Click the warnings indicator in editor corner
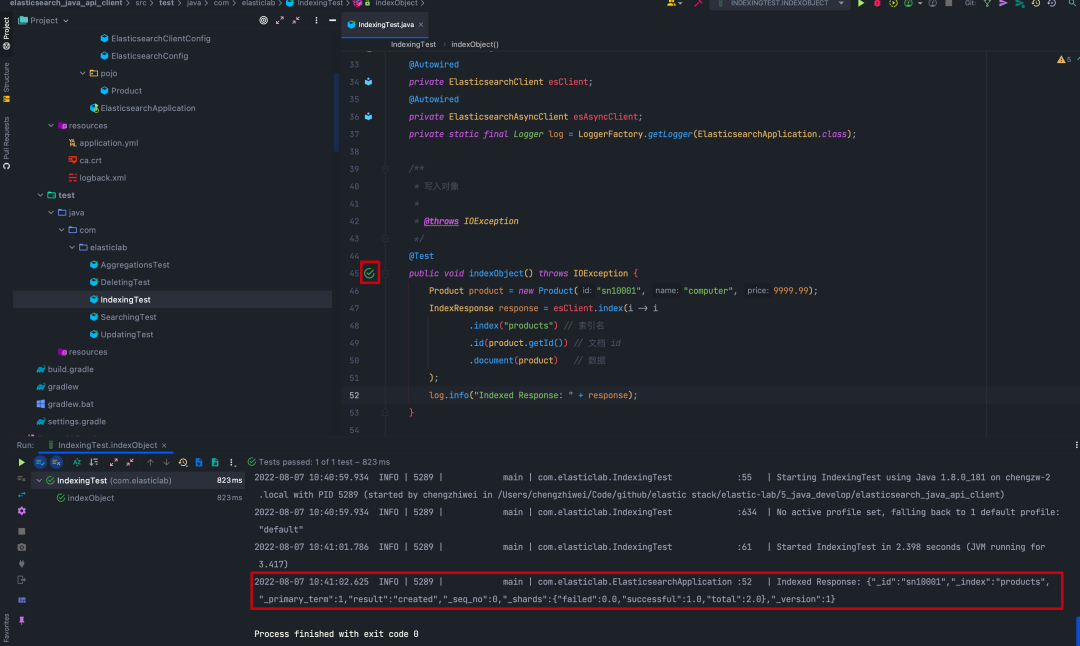1080x646 pixels. coord(1064,60)
